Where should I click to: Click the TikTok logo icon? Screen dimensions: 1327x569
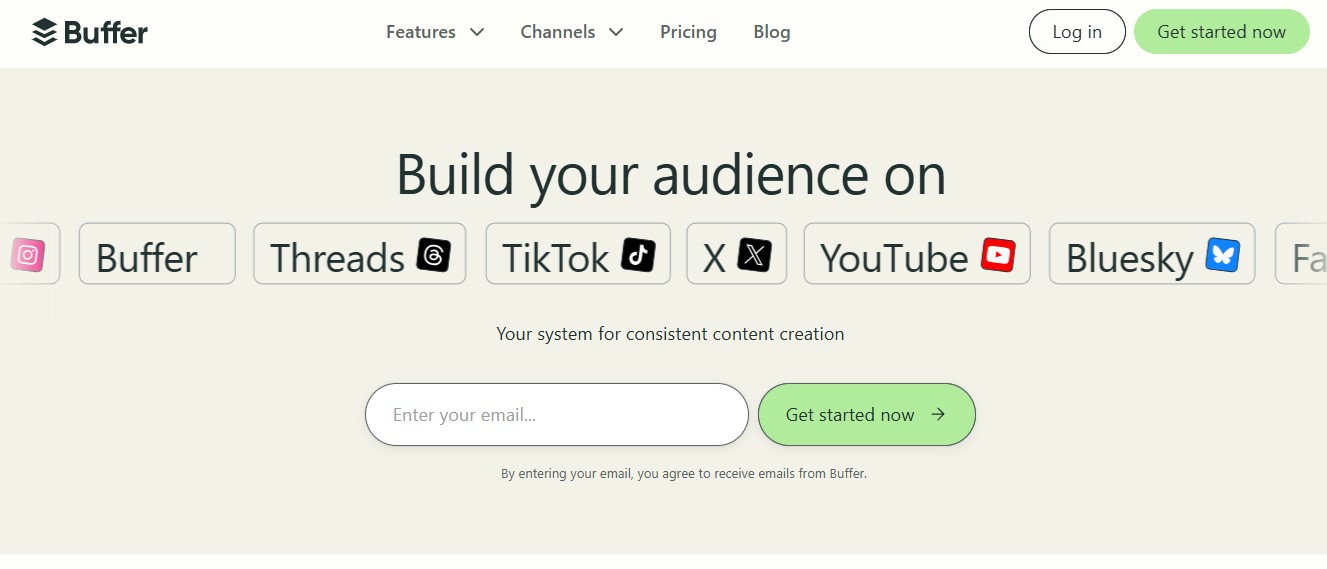click(638, 255)
